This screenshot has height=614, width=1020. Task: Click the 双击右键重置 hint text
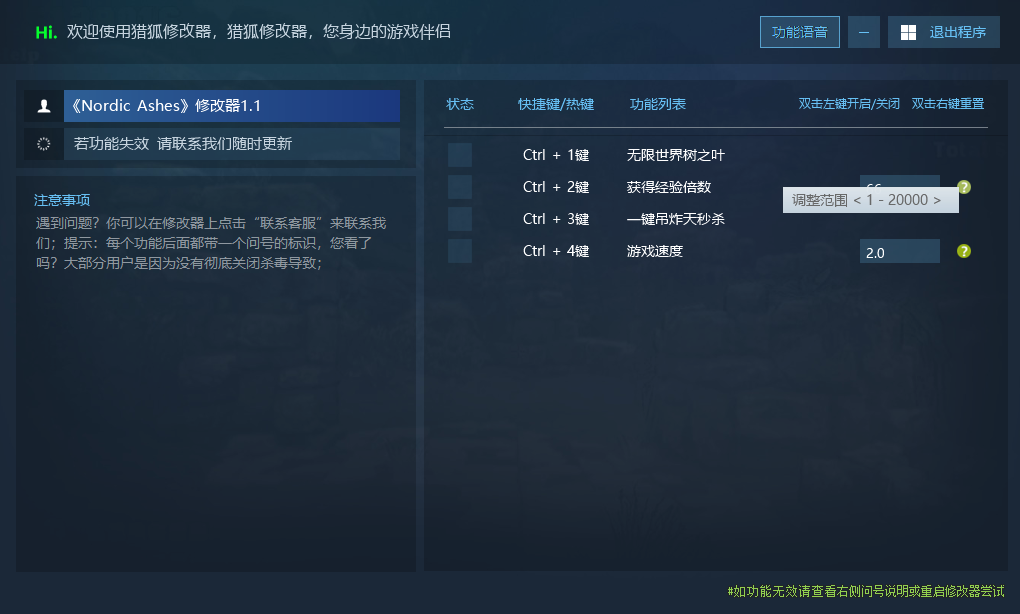[948, 104]
